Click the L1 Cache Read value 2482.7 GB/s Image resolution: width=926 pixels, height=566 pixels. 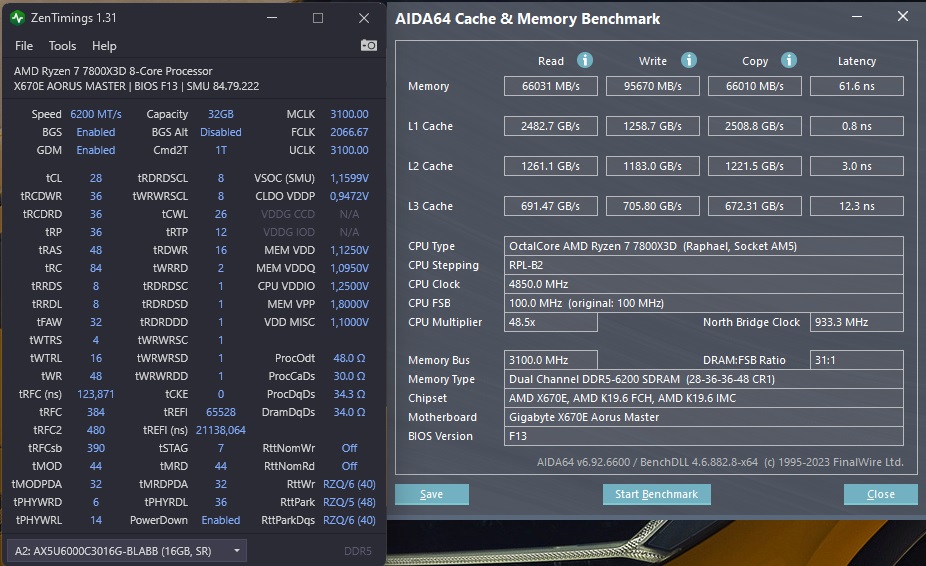550,126
